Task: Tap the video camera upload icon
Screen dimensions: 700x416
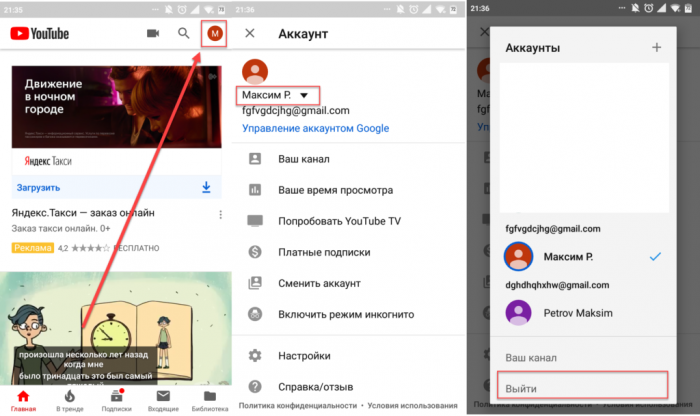Action: [153, 33]
